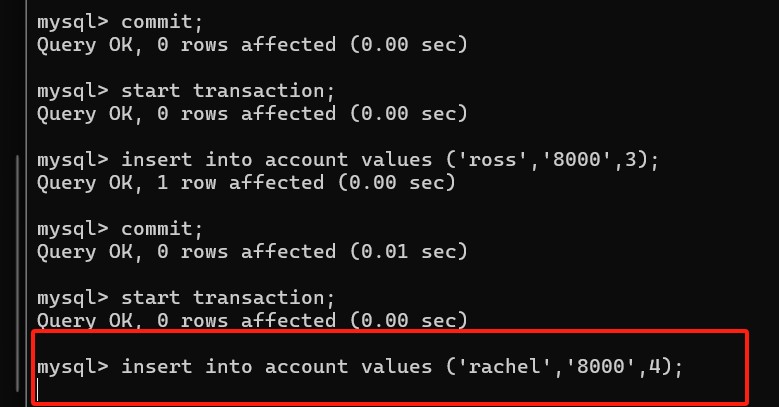Click the 'commit;' command below the ross insert
The image size is (779, 407).
tap(162, 229)
